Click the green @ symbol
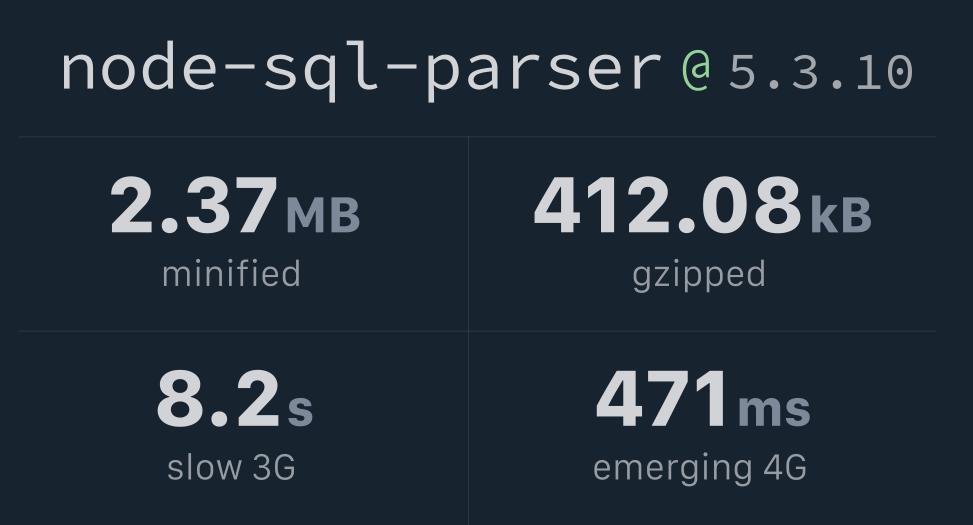 click(x=697, y=71)
